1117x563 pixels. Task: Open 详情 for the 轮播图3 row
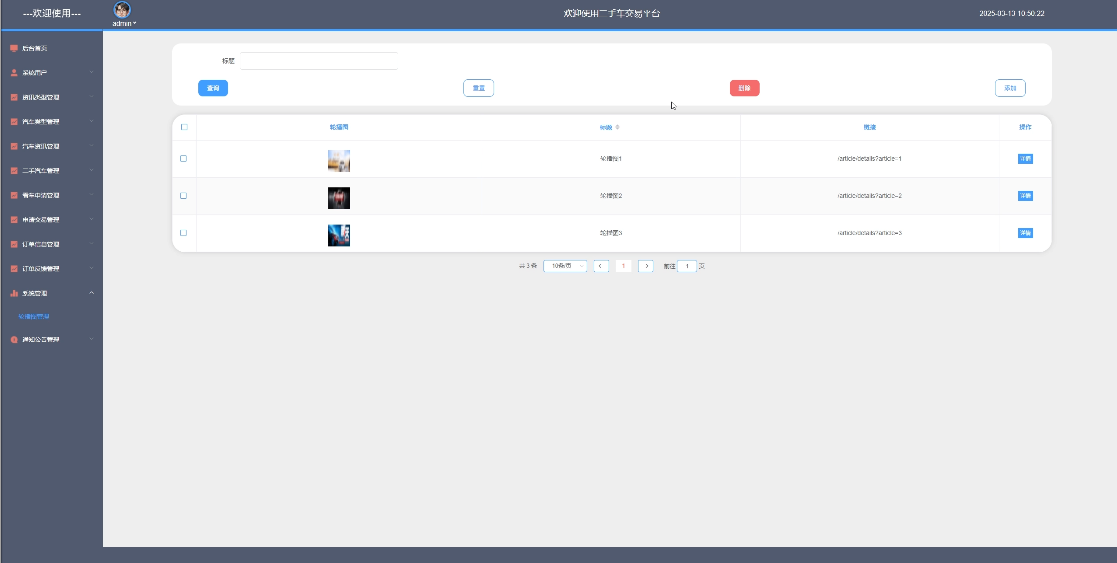1025,233
